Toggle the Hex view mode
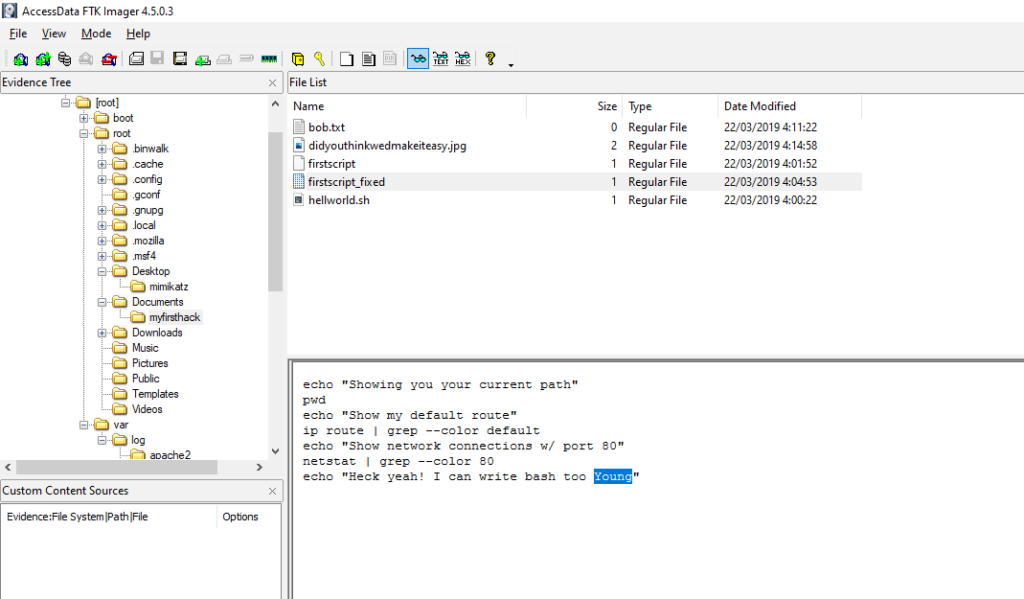Image resolution: width=1024 pixels, height=599 pixels. (463, 58)
